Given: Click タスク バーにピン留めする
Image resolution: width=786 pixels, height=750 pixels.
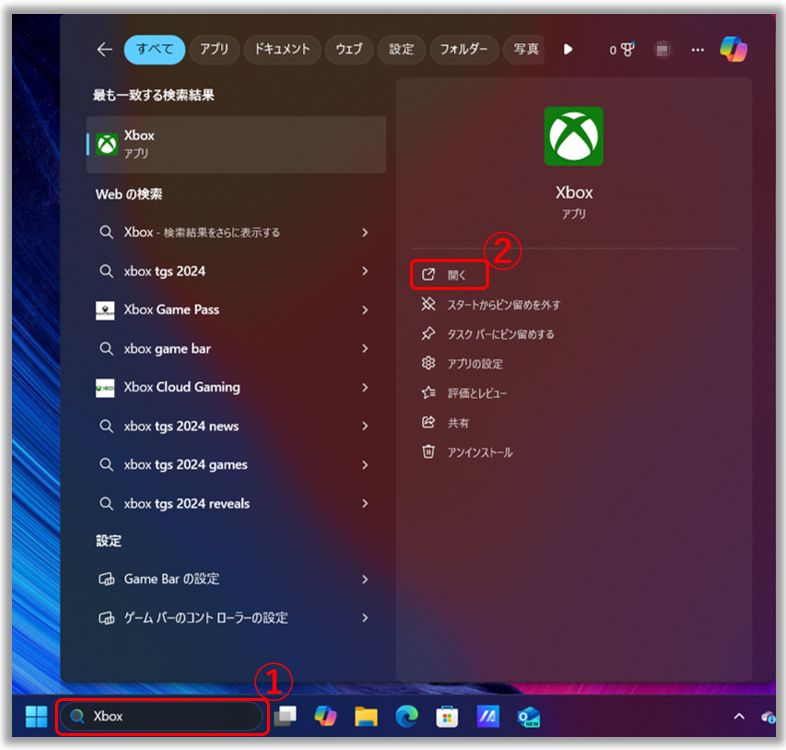Looking at the screenshot, I should (501, 334).
